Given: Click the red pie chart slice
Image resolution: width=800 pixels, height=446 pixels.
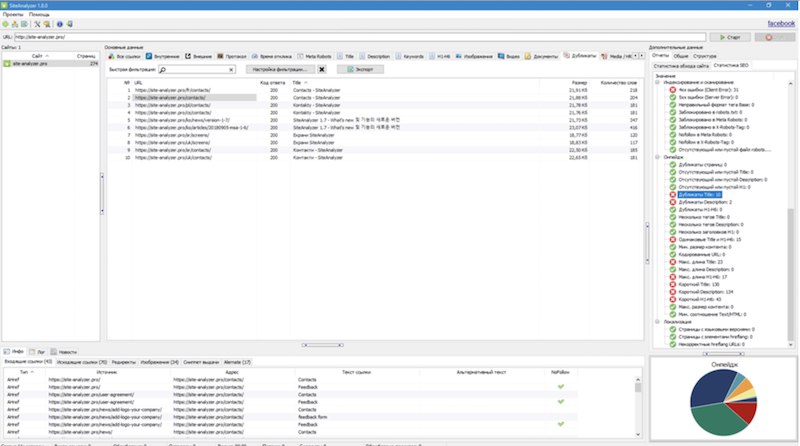Looking at the screenshot, I should (x=744, y=410).
